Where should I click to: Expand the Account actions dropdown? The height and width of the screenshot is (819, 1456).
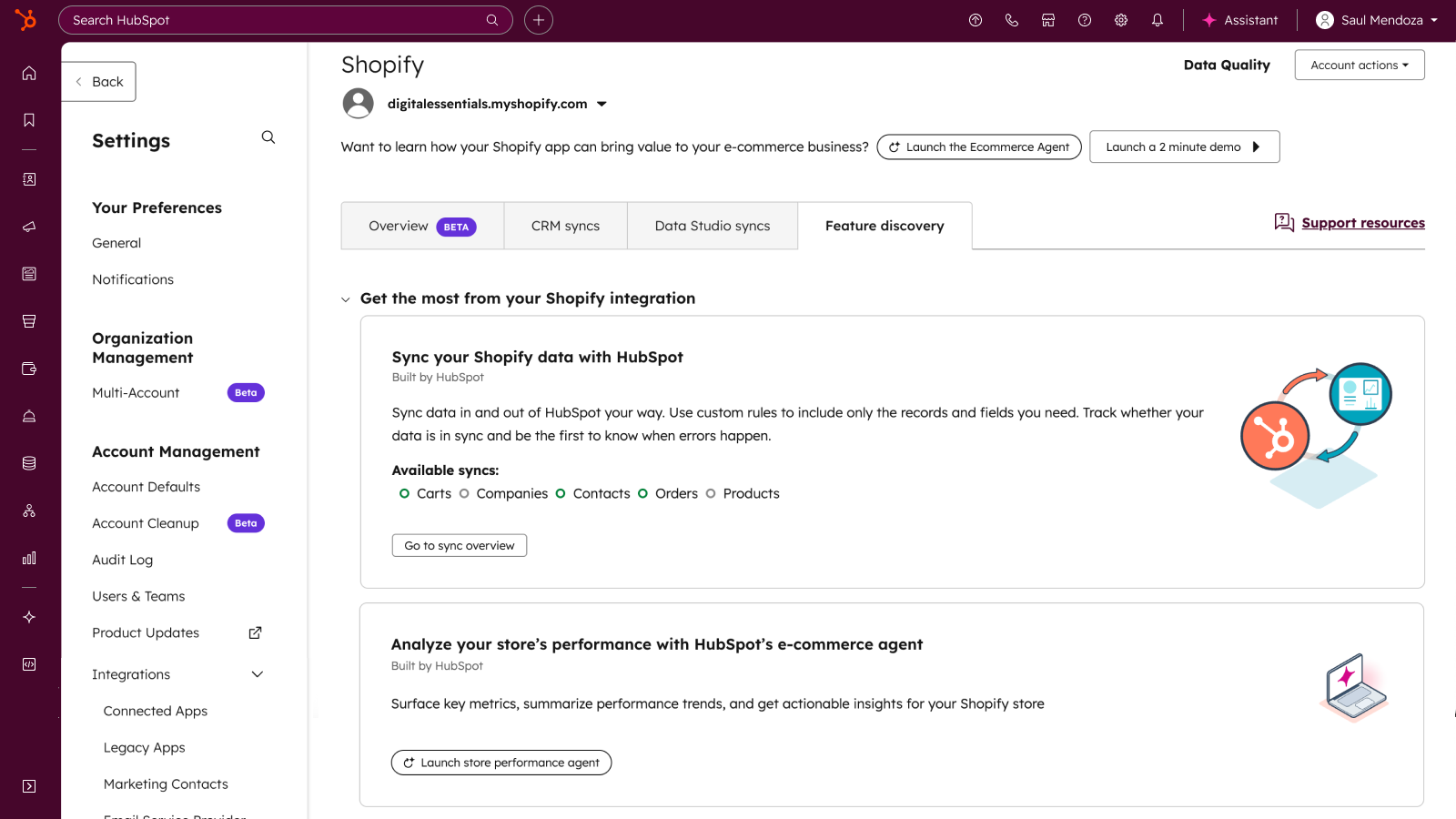[1359, 65]
